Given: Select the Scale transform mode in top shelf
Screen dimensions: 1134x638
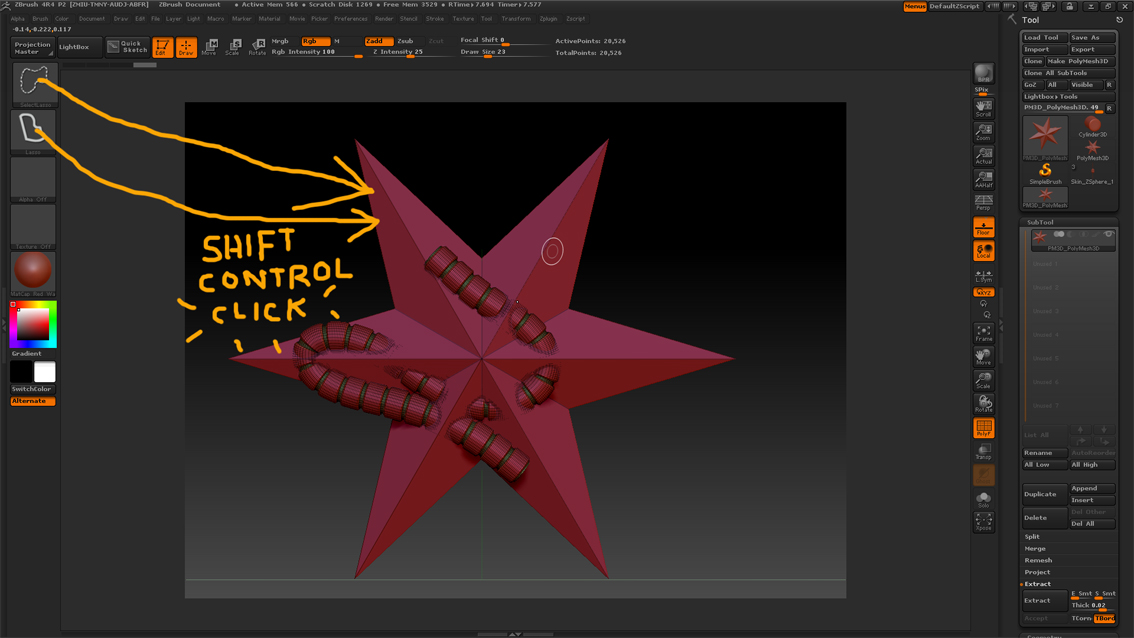Looking at the screenshot, I should pos(233,48).
